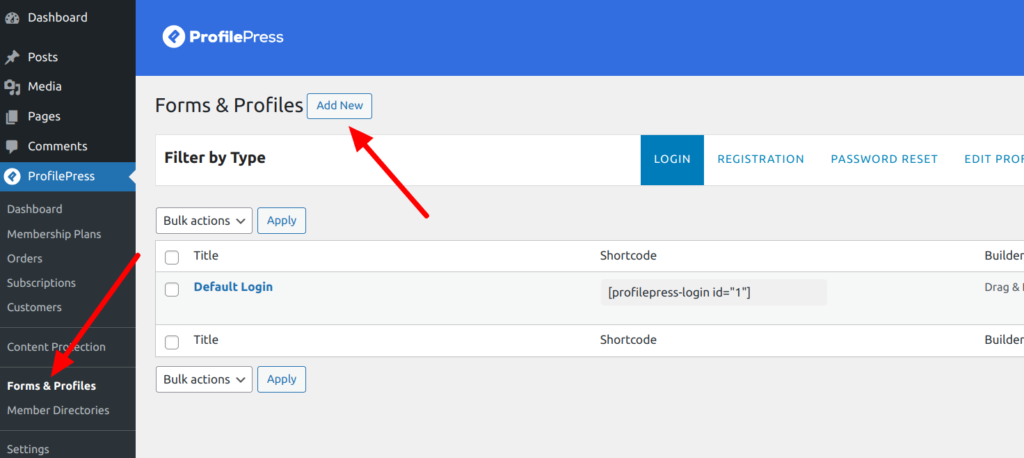1024x458 pixels.
Task: Click the Media icon in sidebar
Action: pyautogui.click(x=12, y=87)
